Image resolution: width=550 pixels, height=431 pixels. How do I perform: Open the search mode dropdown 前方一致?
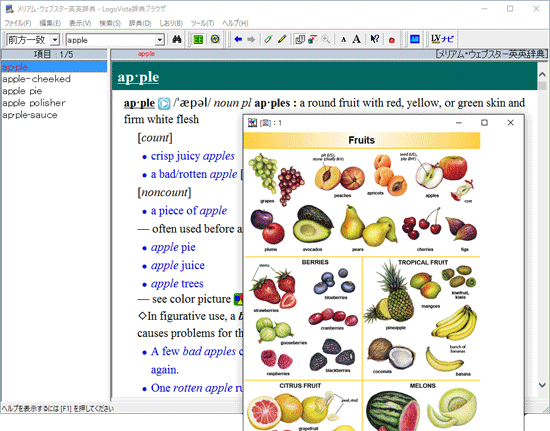(x=55, y=40)
